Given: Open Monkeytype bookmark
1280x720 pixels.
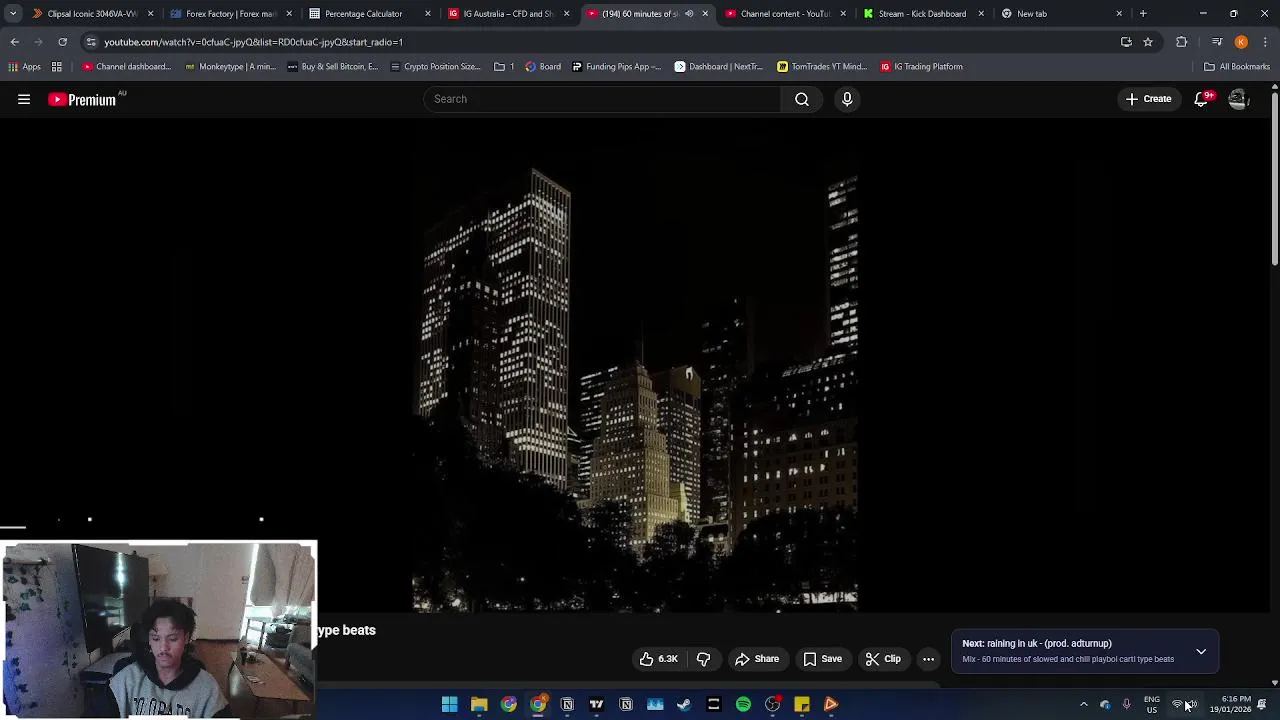Looking at the screenshot, I should point(230,67).
